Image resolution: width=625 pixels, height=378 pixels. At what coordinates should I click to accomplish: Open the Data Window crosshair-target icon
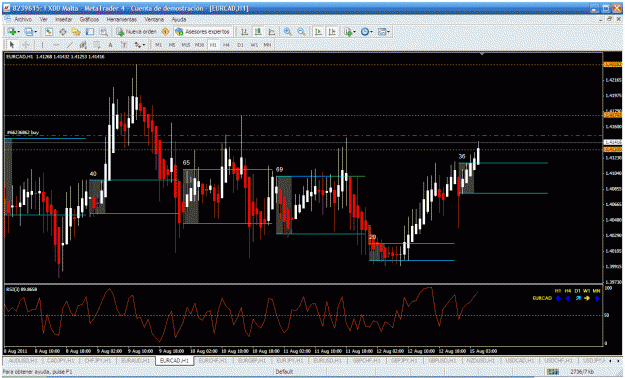pyautogui.click(x=63, y=32)
